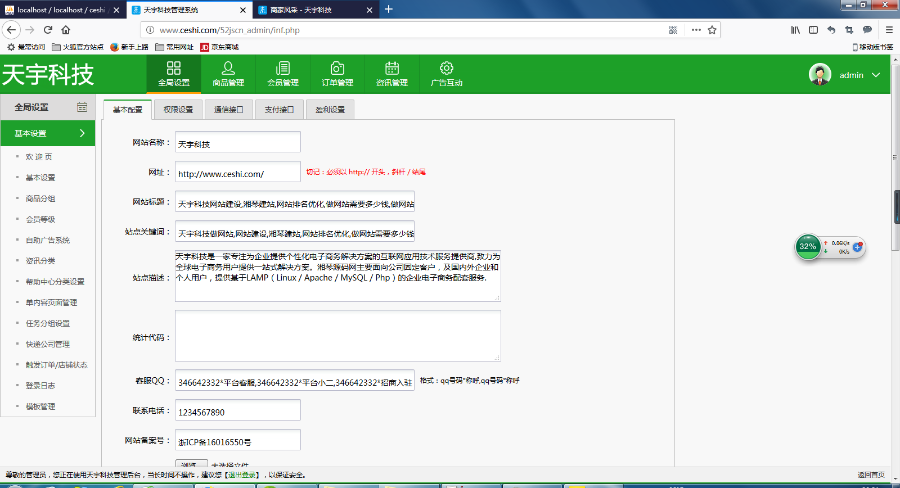
Task: Open the 火狐官方站点 bookmark folder
Action: (77, 47)
